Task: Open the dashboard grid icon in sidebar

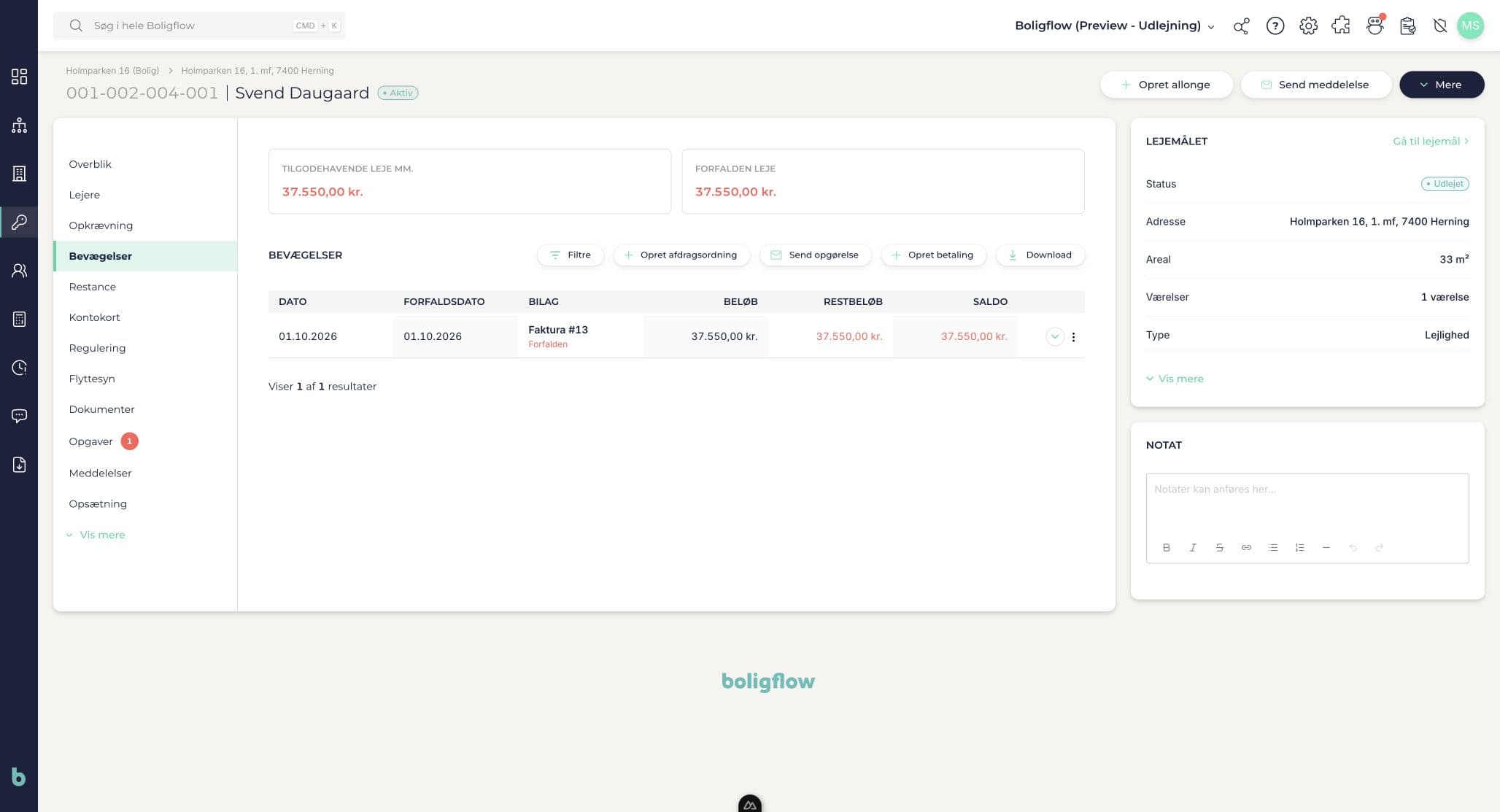Action: coord(19,77)
